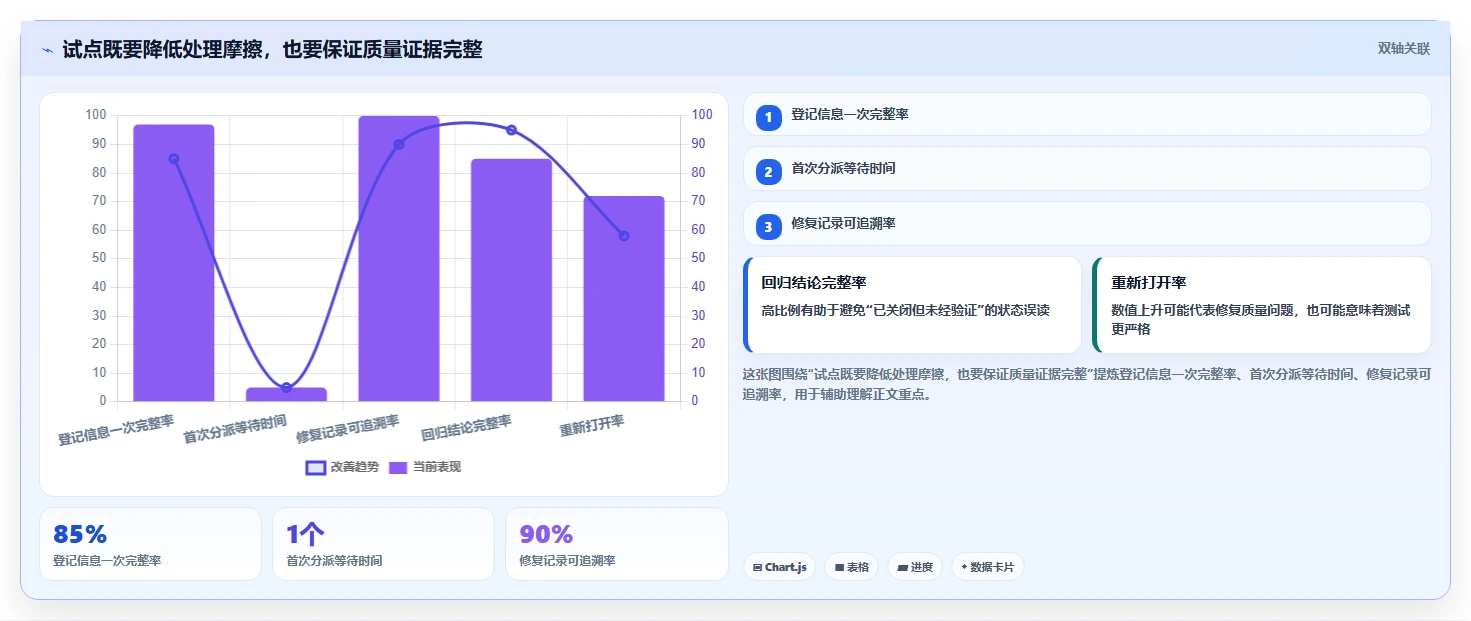
Task: Click the number 2 badge for 首次分派等待时间
Action: pos(768,172)
